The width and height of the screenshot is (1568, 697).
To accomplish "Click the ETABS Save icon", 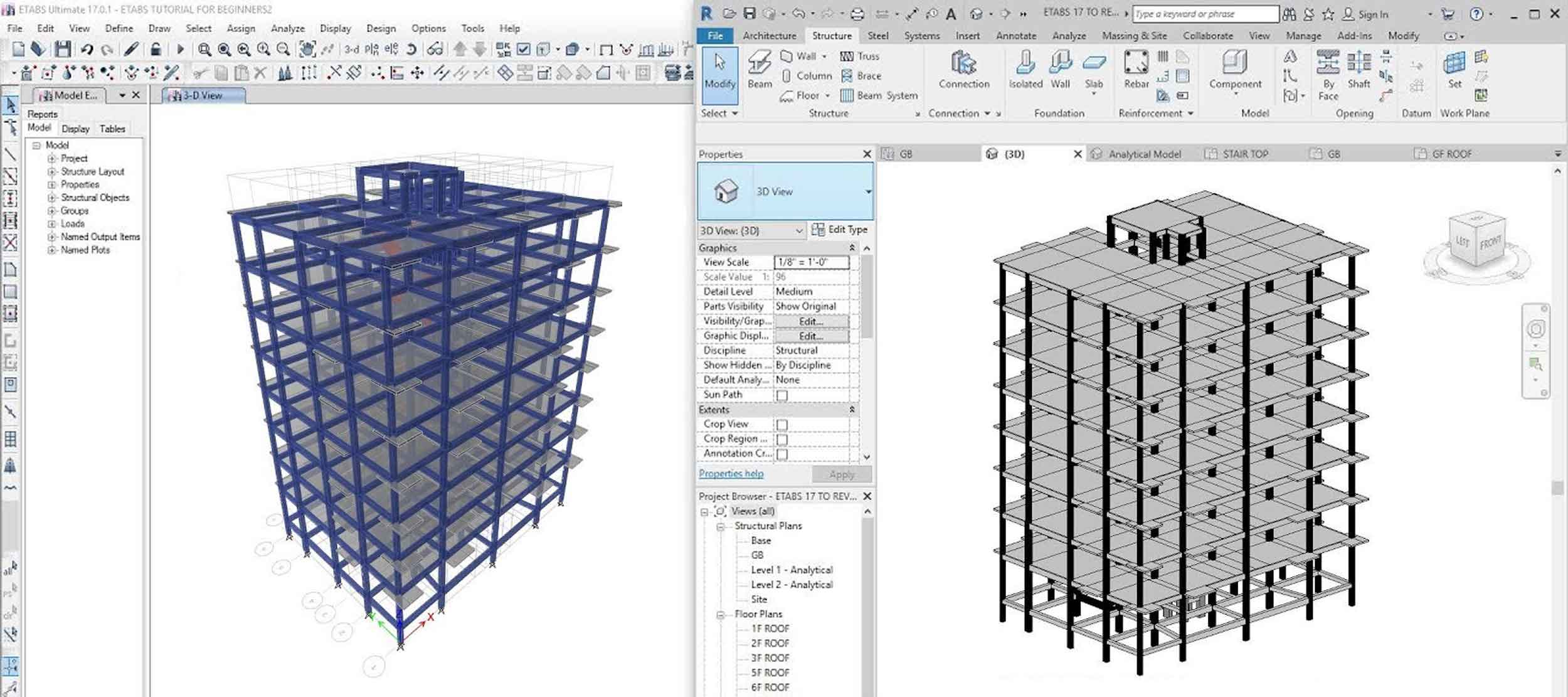I will pos(62,49).
